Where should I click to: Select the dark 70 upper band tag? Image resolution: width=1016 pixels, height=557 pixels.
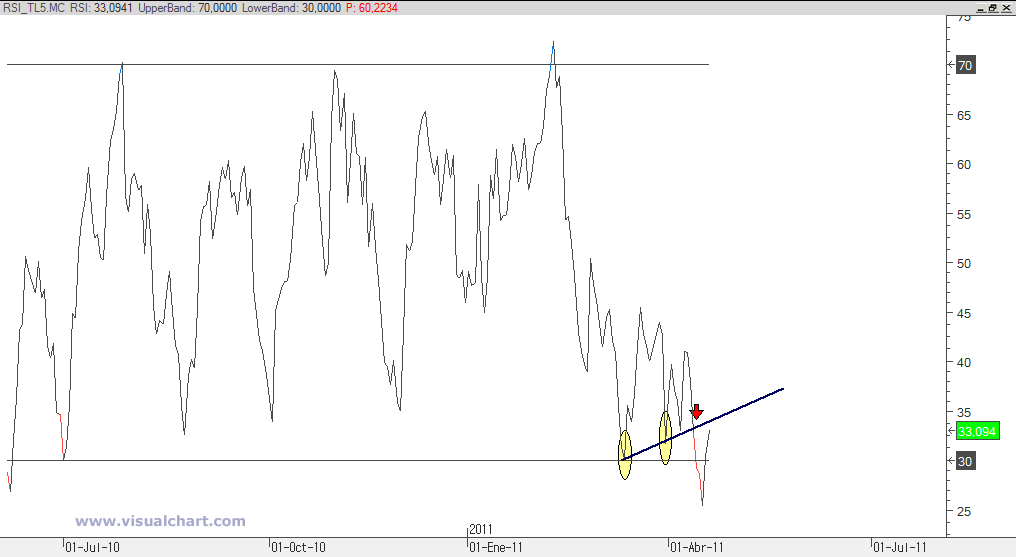[x=965, y=65]
